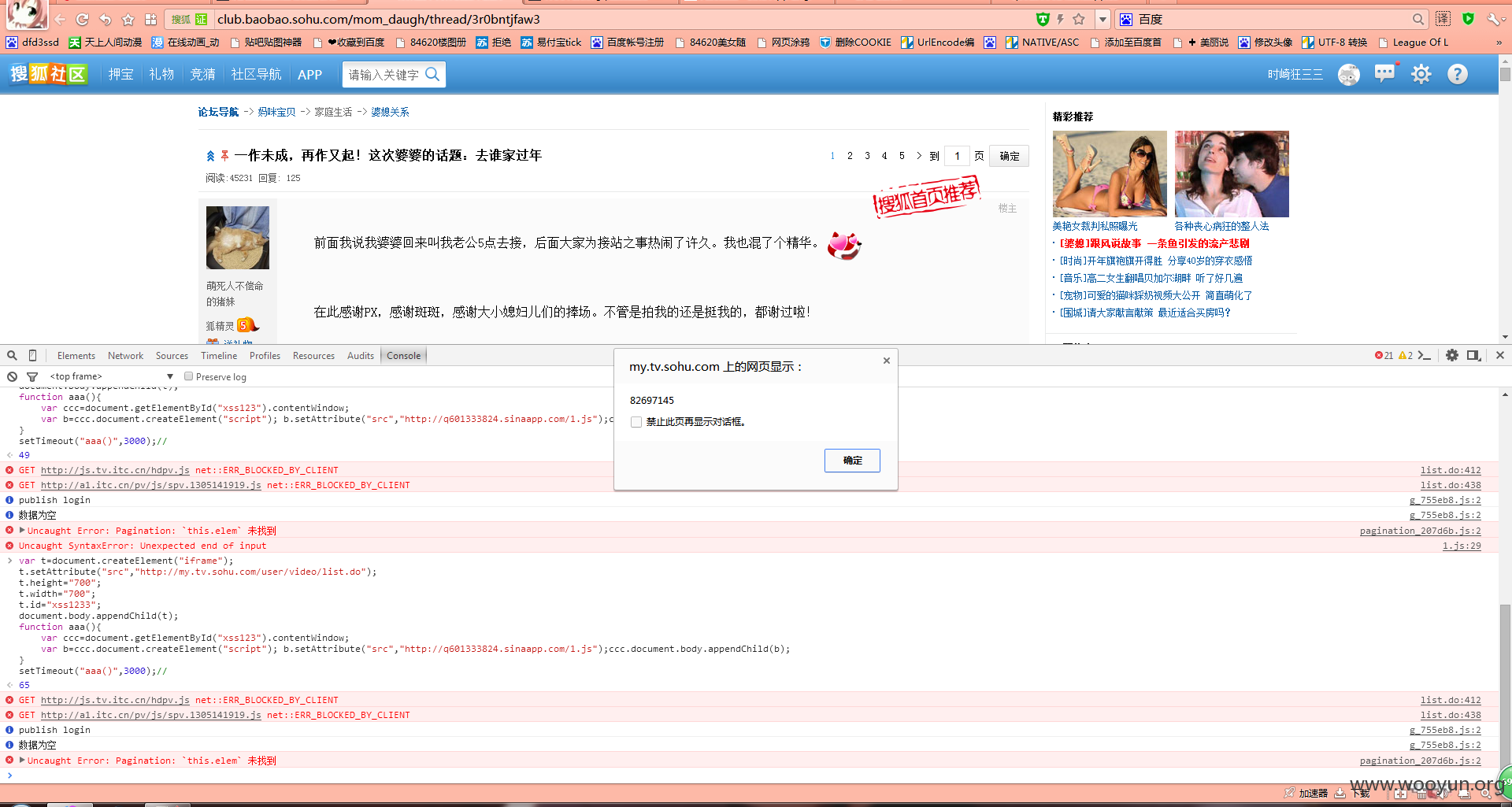Go to page 3 of the thread

[x=867, y=156]
